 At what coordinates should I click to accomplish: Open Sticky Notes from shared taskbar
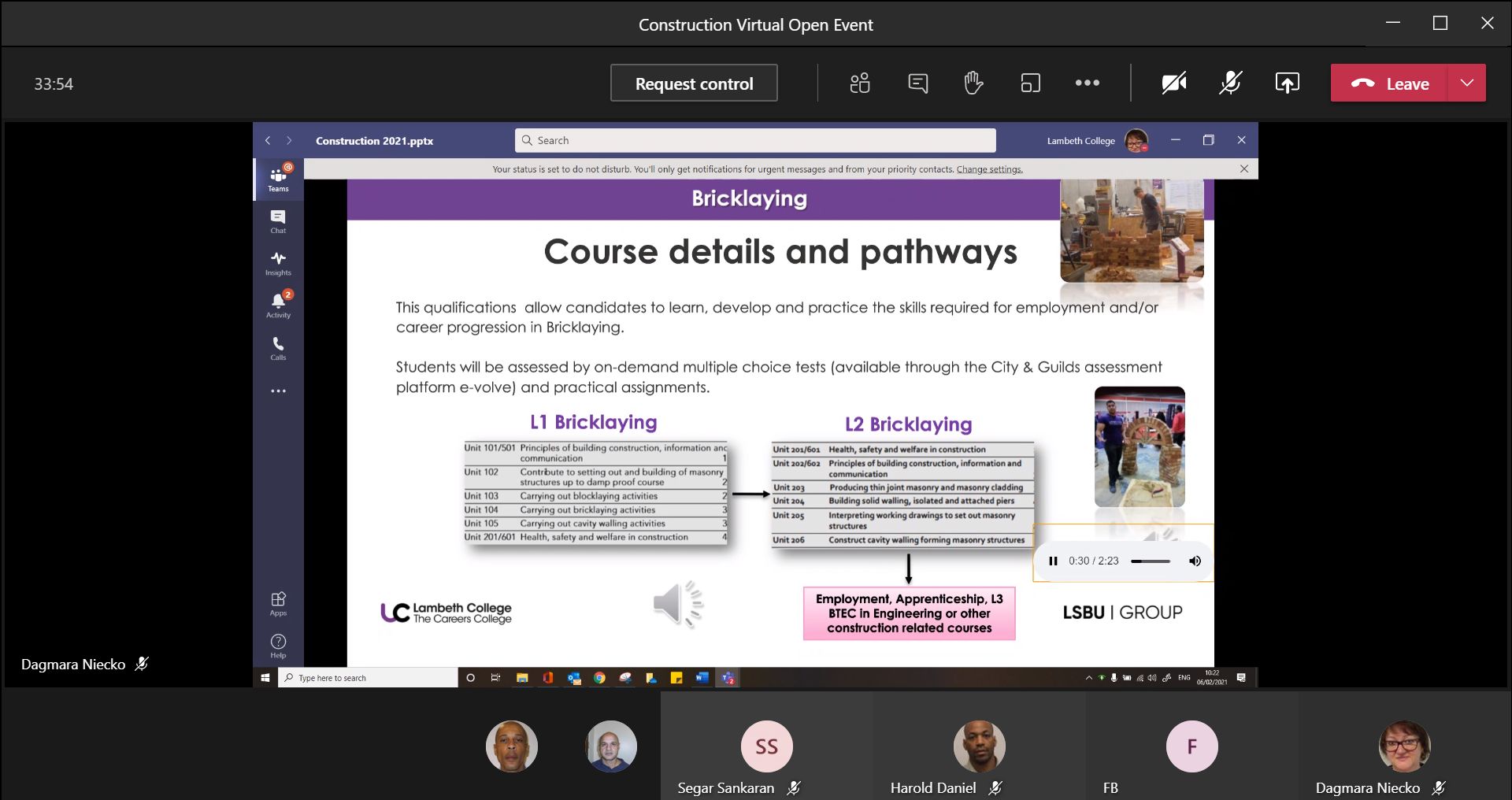coord(676,677)
